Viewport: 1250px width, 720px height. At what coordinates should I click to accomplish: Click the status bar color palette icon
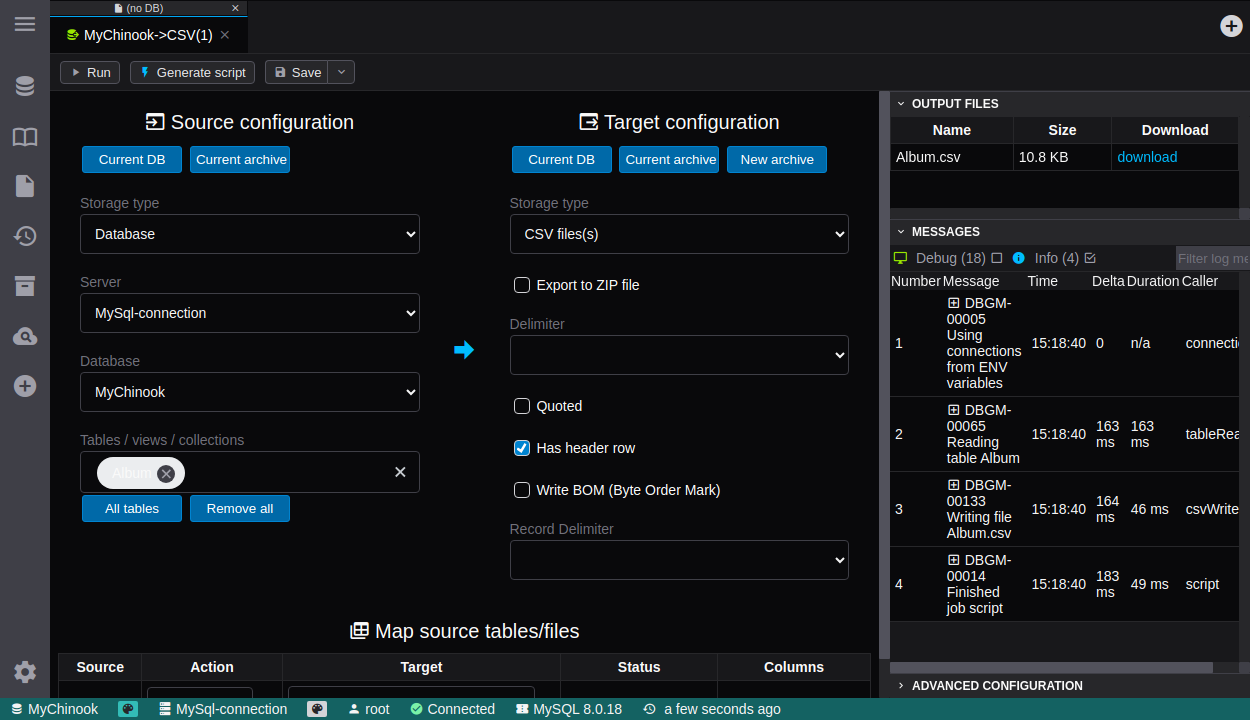pyautogui.click(x=128, y=709)
